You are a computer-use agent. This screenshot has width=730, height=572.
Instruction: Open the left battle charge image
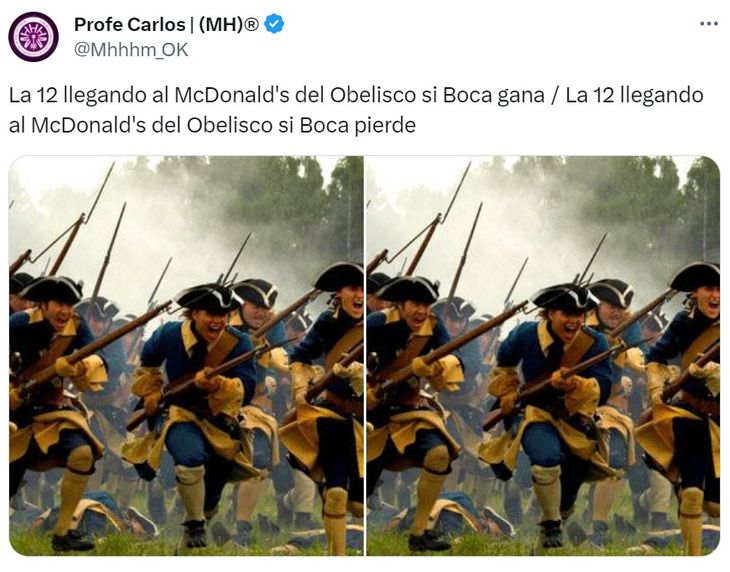(186, 356)
